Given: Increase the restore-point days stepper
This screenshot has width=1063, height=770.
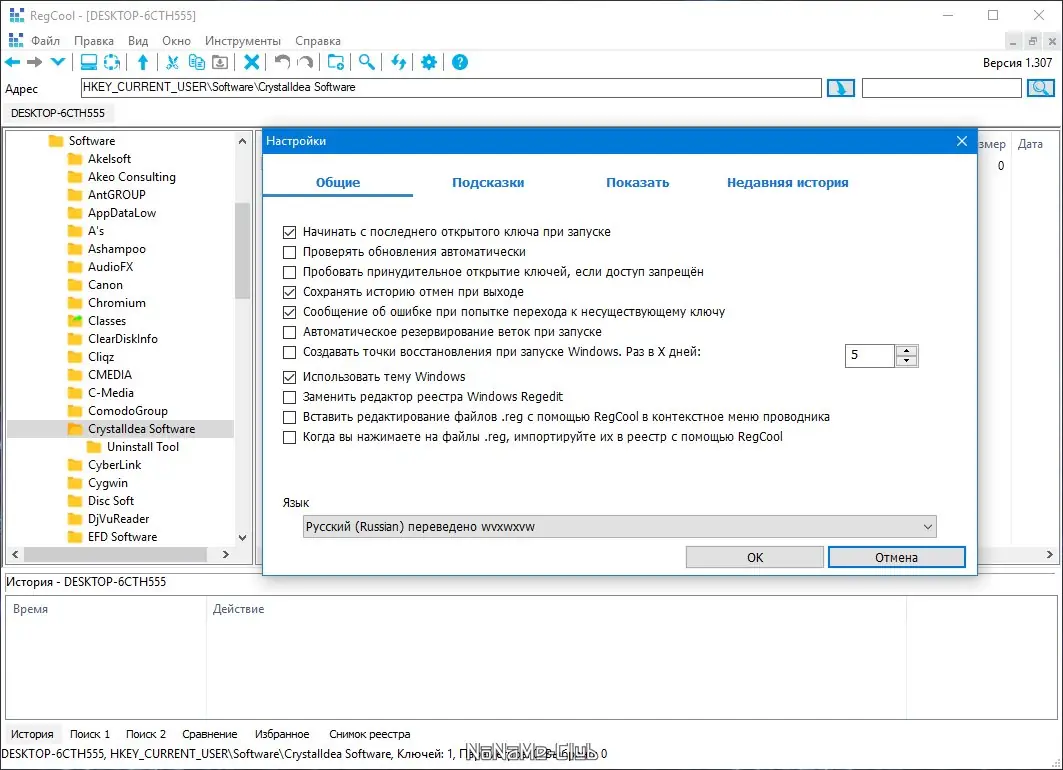Looking at the screenshot, I should (x=906, y=350).
